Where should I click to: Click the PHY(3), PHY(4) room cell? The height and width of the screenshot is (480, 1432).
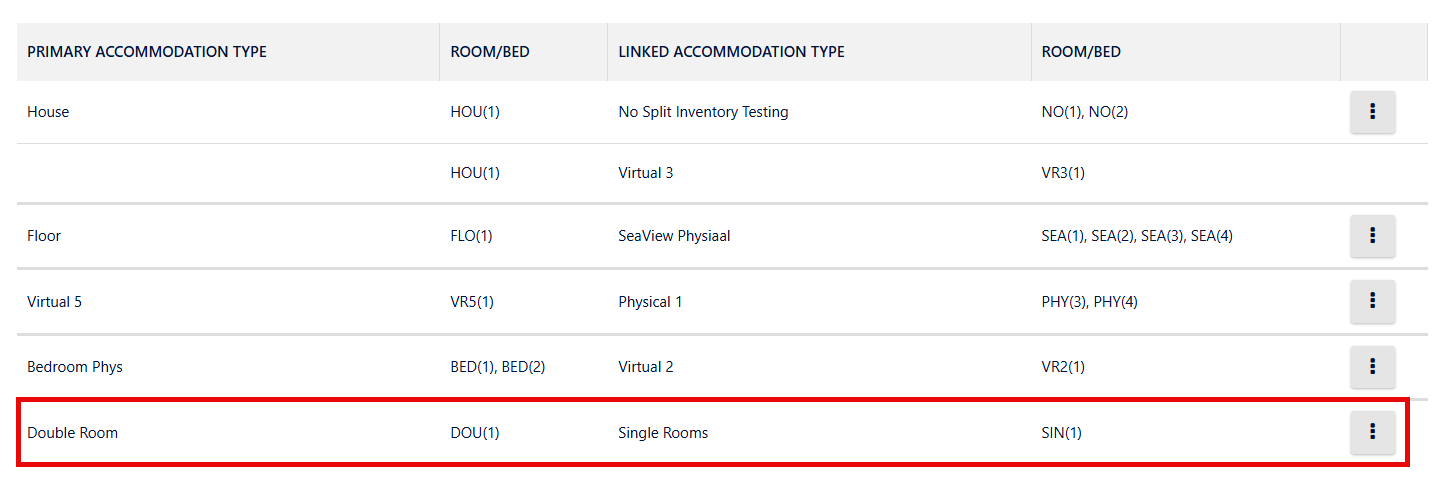(x=1090, y=302)
